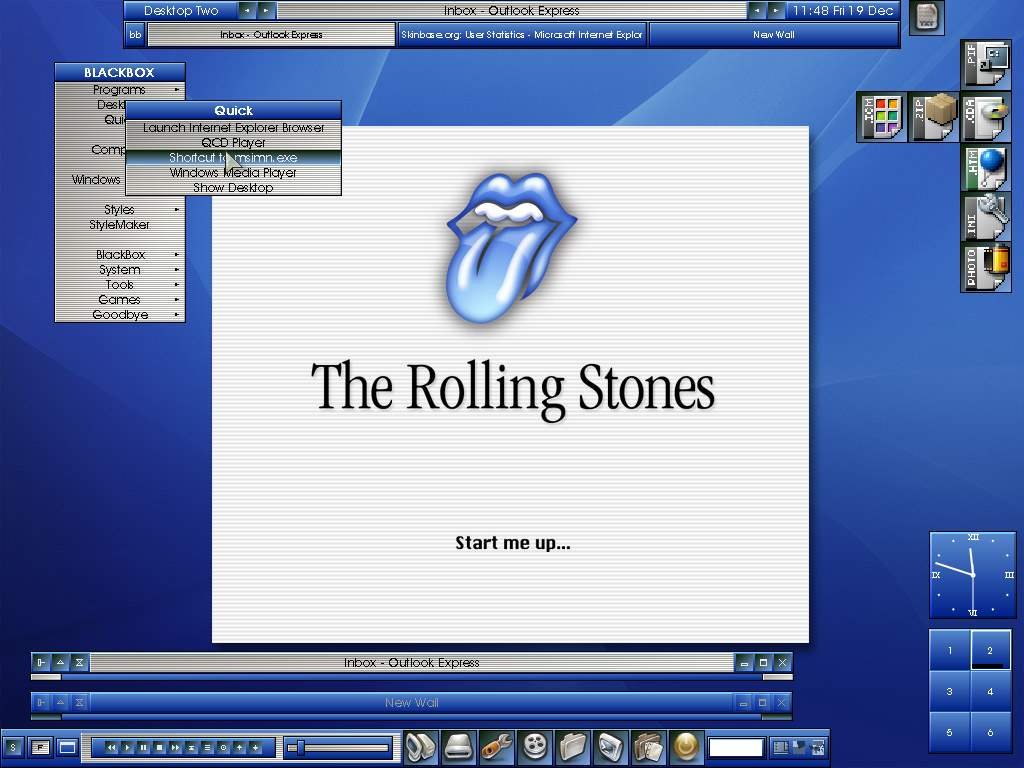Click the 11:48 Fri 19 Dec clock text
Screen dimensions: 1024x768
pos(842,10)
